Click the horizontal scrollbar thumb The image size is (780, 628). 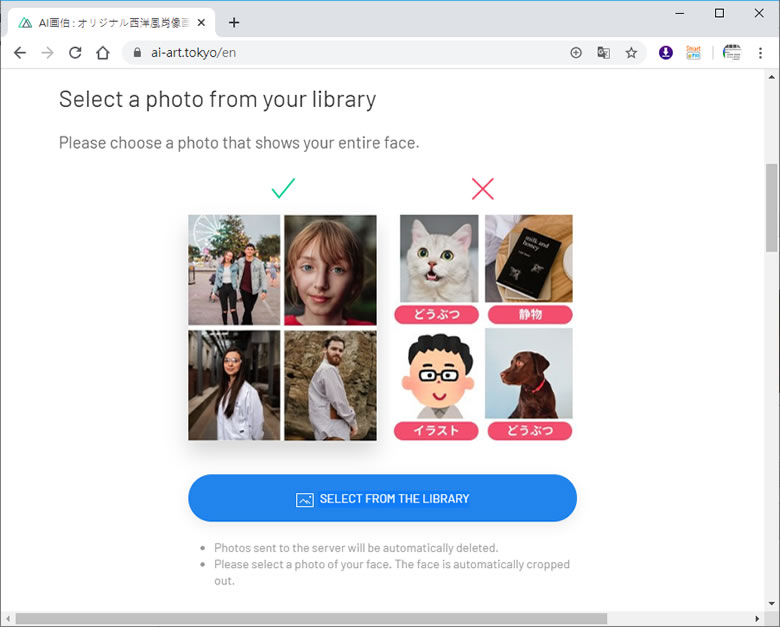(311, 619)
